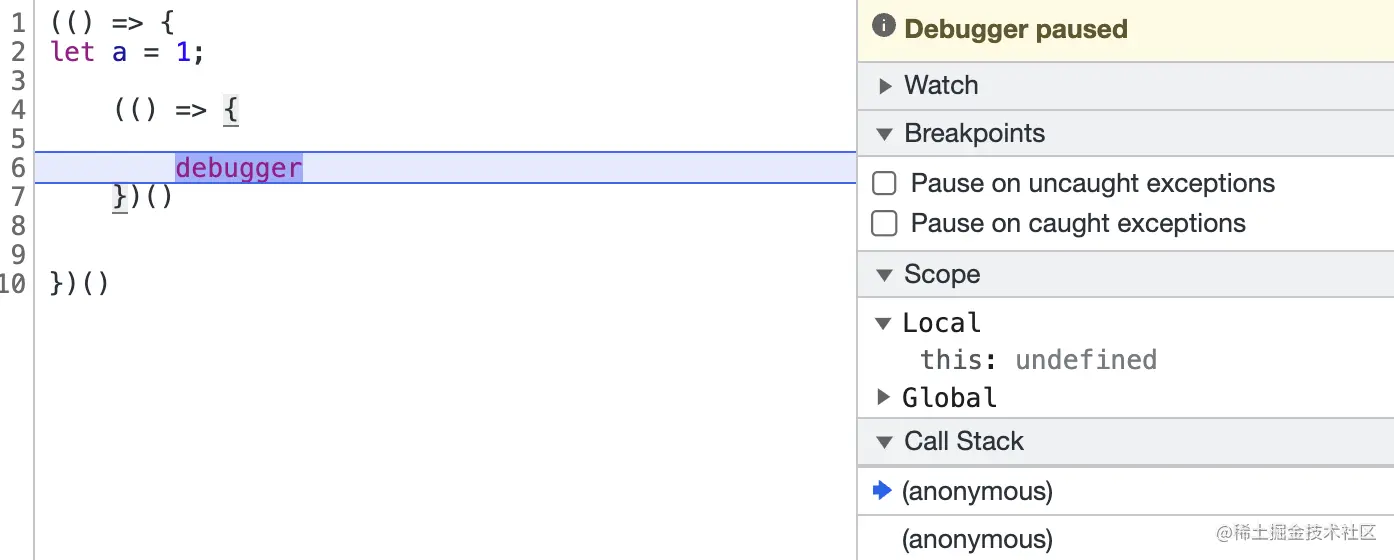Click line number 4 in the gutter

pos(18,110)
